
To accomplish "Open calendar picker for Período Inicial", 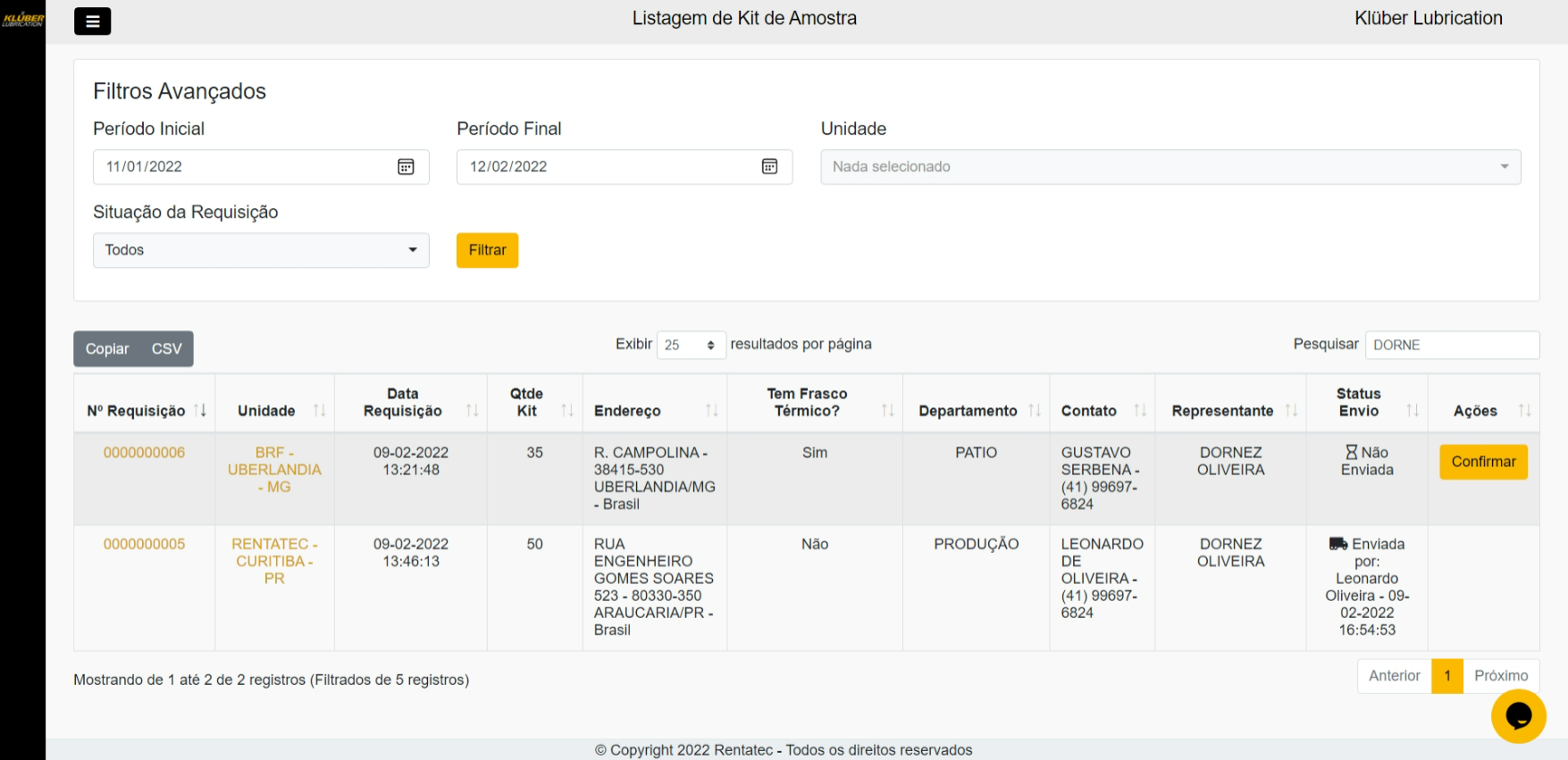I will [406, 167].
